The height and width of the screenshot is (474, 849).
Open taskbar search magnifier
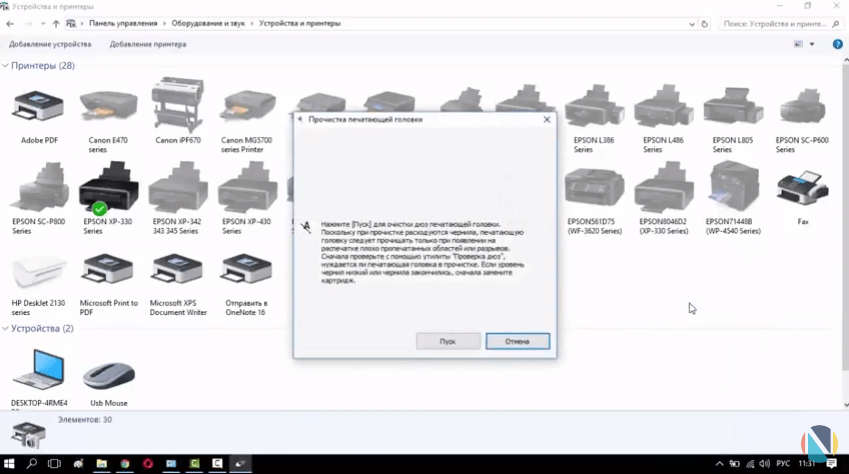point(32,464)
